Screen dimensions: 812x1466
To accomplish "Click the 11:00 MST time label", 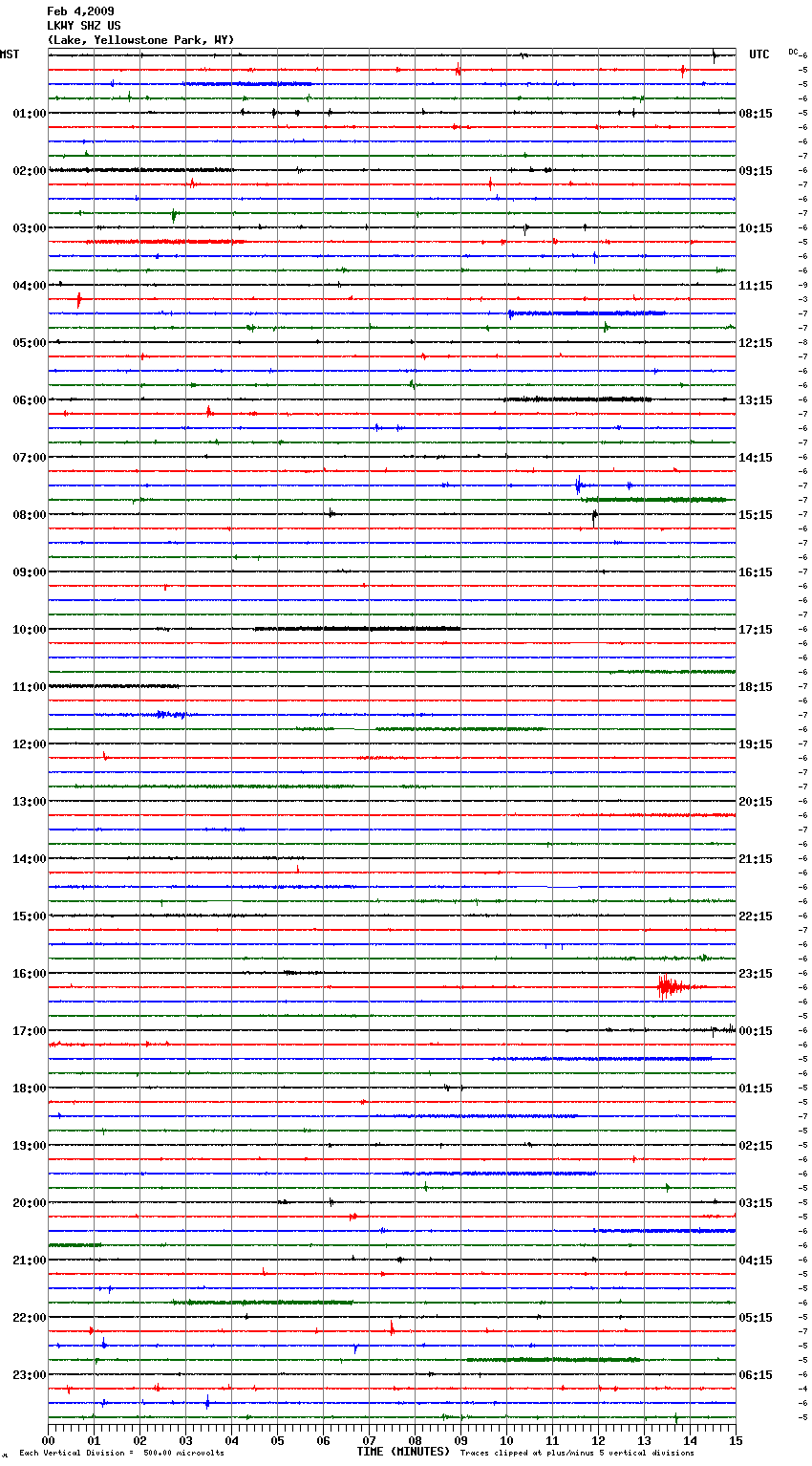I will tap(30, 687).
